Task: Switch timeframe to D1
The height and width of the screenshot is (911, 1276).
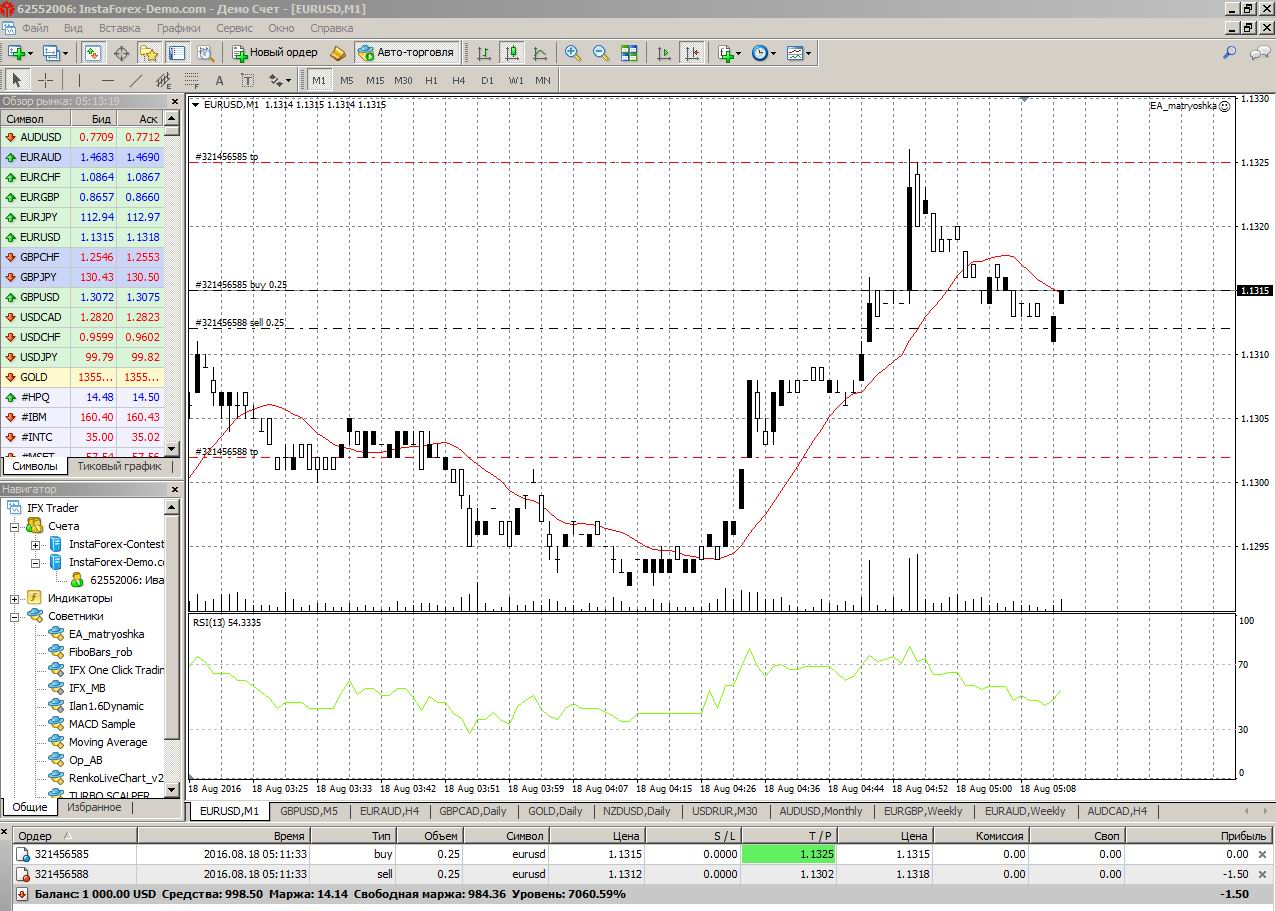Action: (x=487, y=80)
